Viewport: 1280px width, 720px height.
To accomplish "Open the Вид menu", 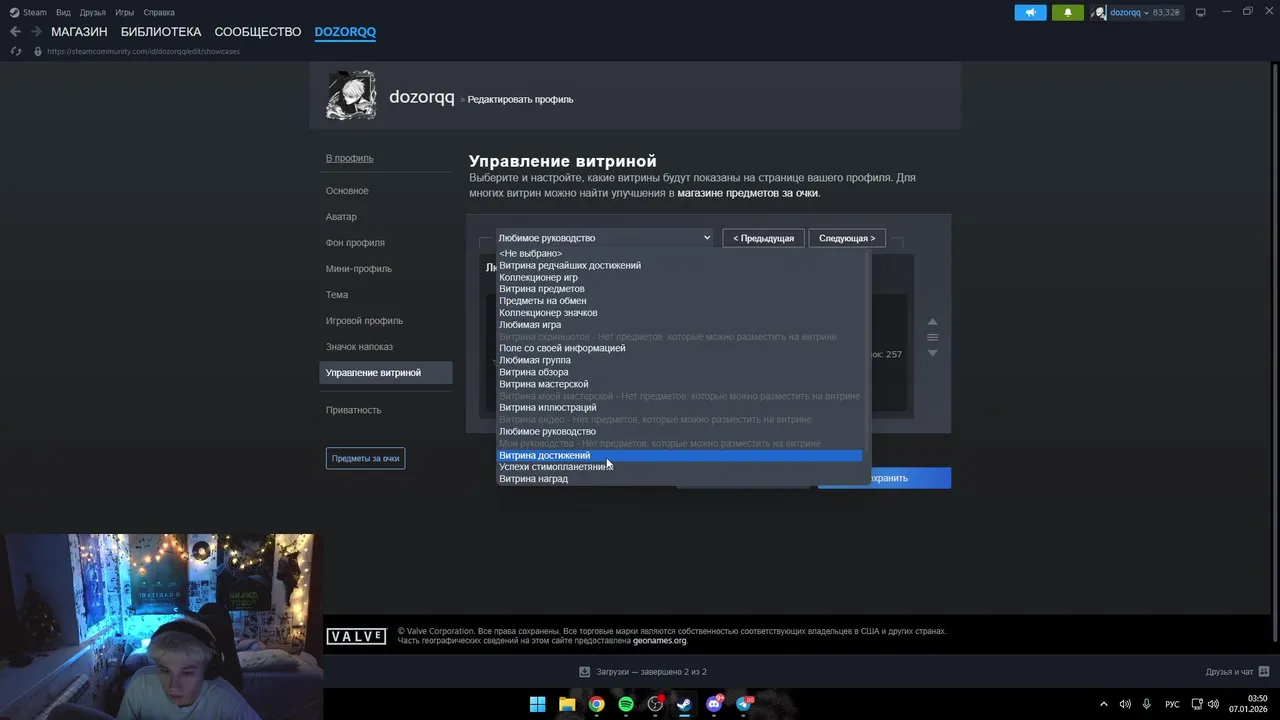I will 63,12.
